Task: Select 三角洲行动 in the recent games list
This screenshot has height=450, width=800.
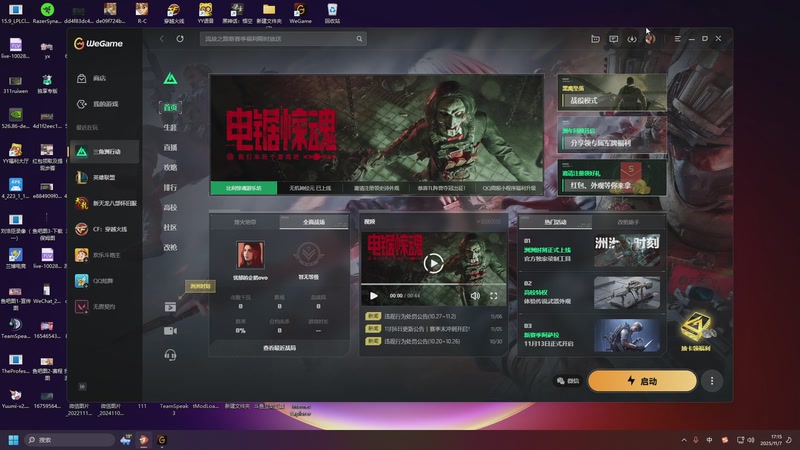Action: coord(104,152)
